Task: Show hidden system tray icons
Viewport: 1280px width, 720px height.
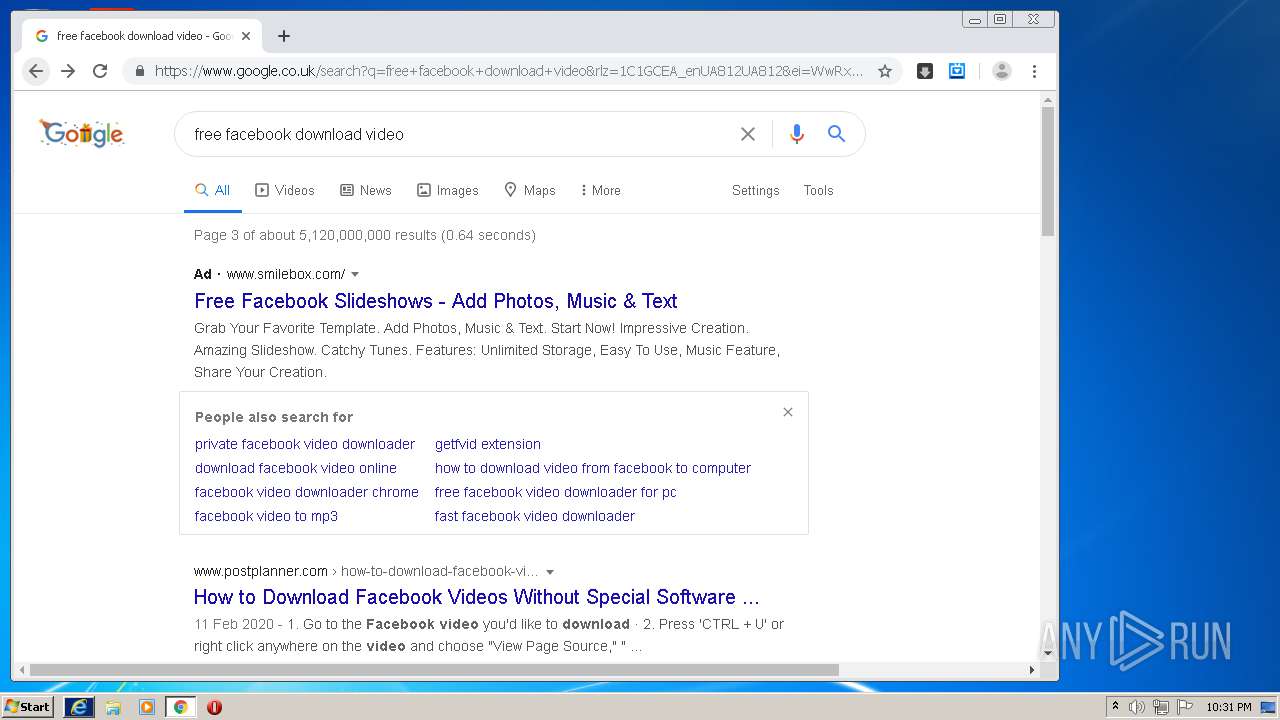Action: (x=1115, y=707)
